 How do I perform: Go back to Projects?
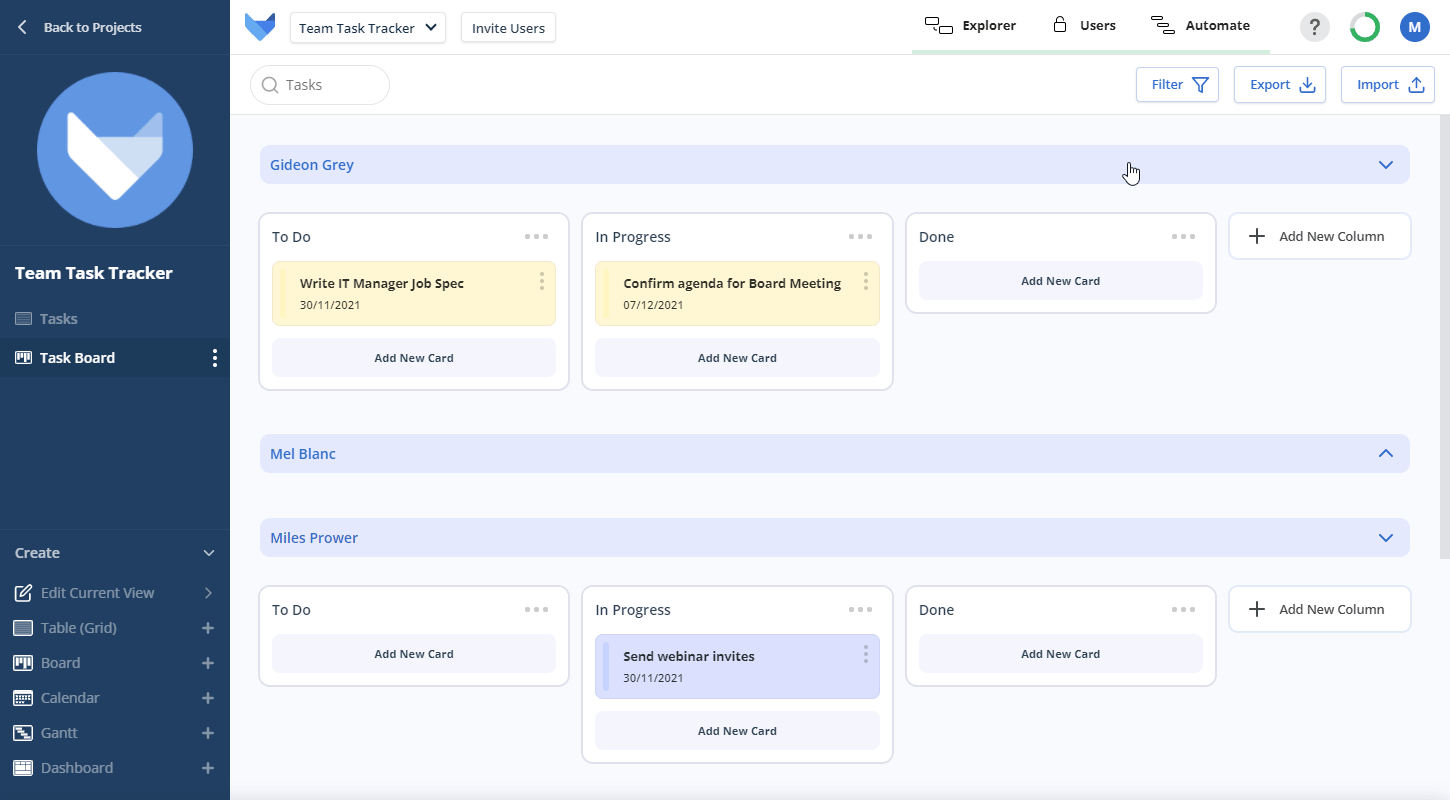(80, 27)
